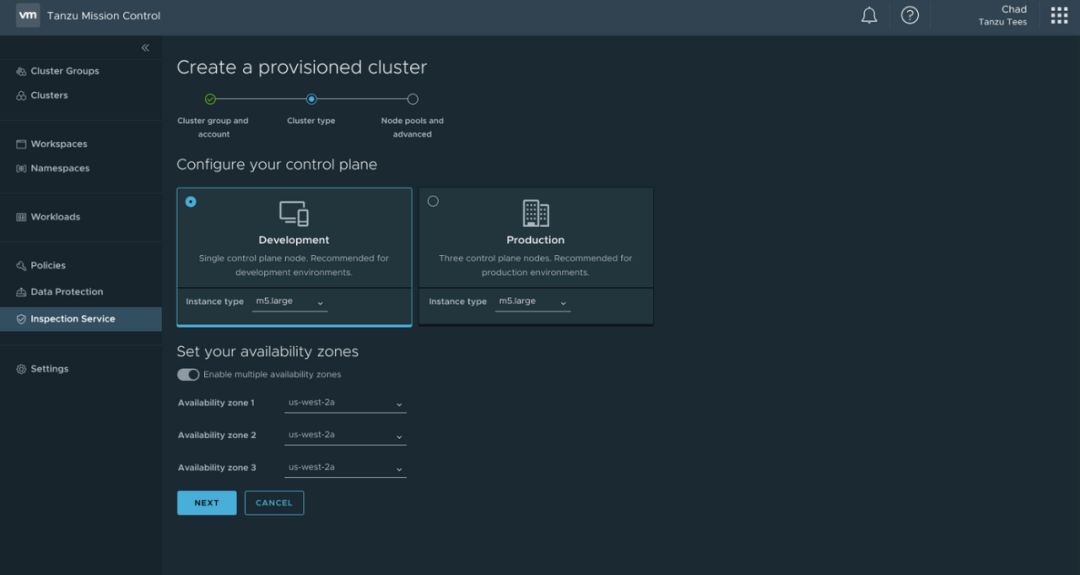Open the notifications bell
1080x575 pixels.
tap(869, 15)
